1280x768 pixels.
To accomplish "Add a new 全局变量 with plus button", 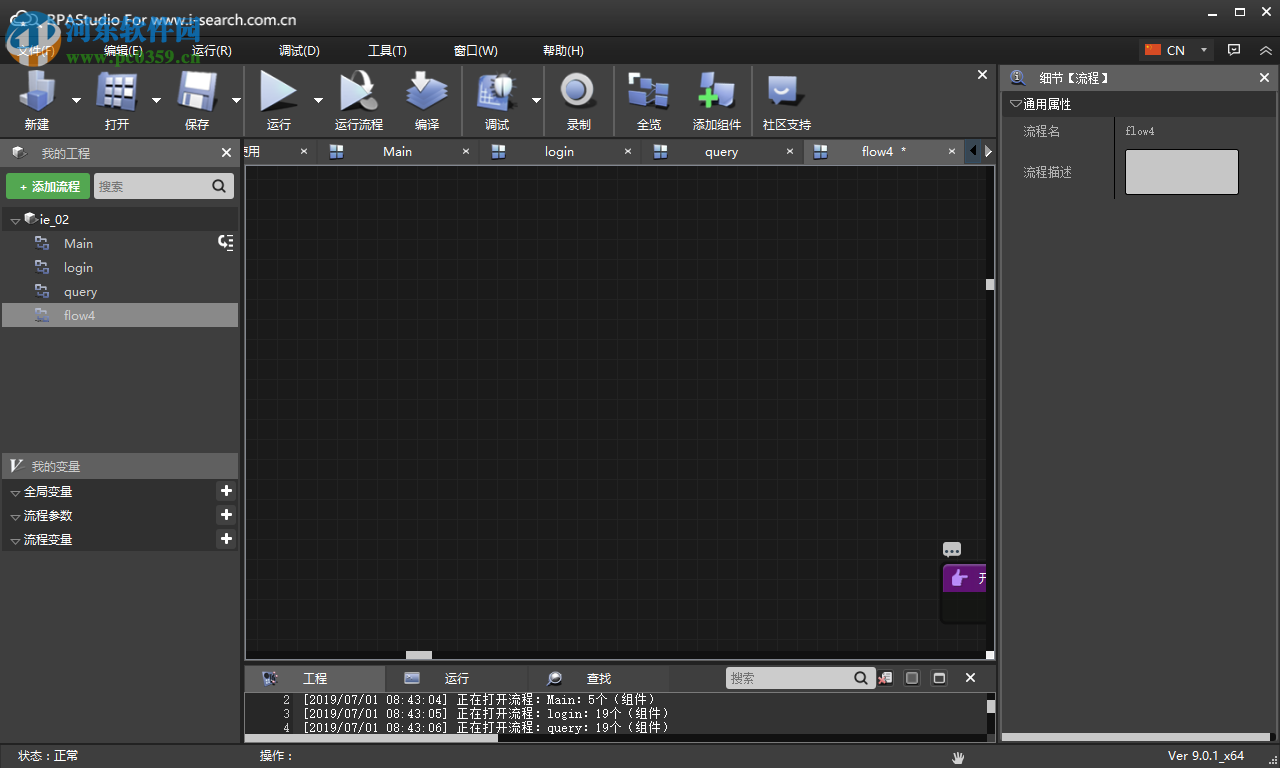I will (226, 491).
